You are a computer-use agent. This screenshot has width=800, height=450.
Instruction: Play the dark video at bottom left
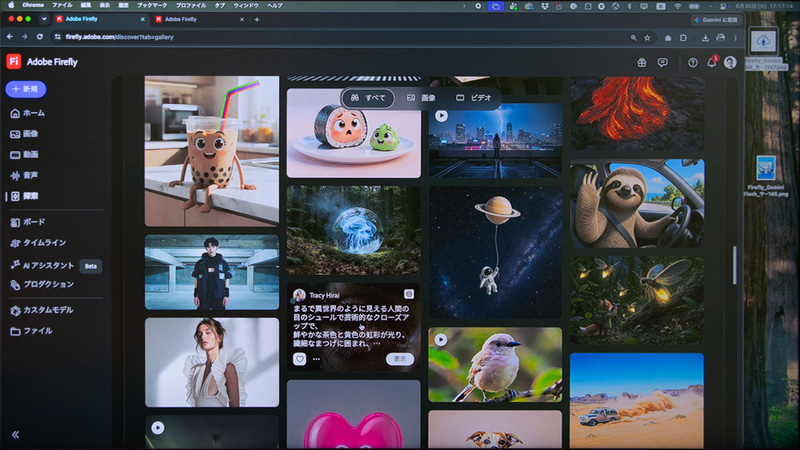(x=158, y=428)
